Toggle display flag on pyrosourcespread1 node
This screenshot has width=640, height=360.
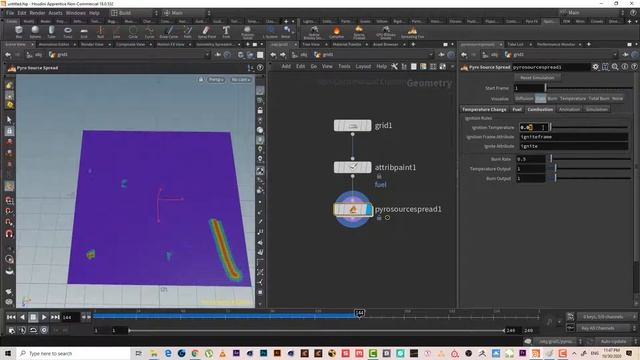[x=369, y=210]
